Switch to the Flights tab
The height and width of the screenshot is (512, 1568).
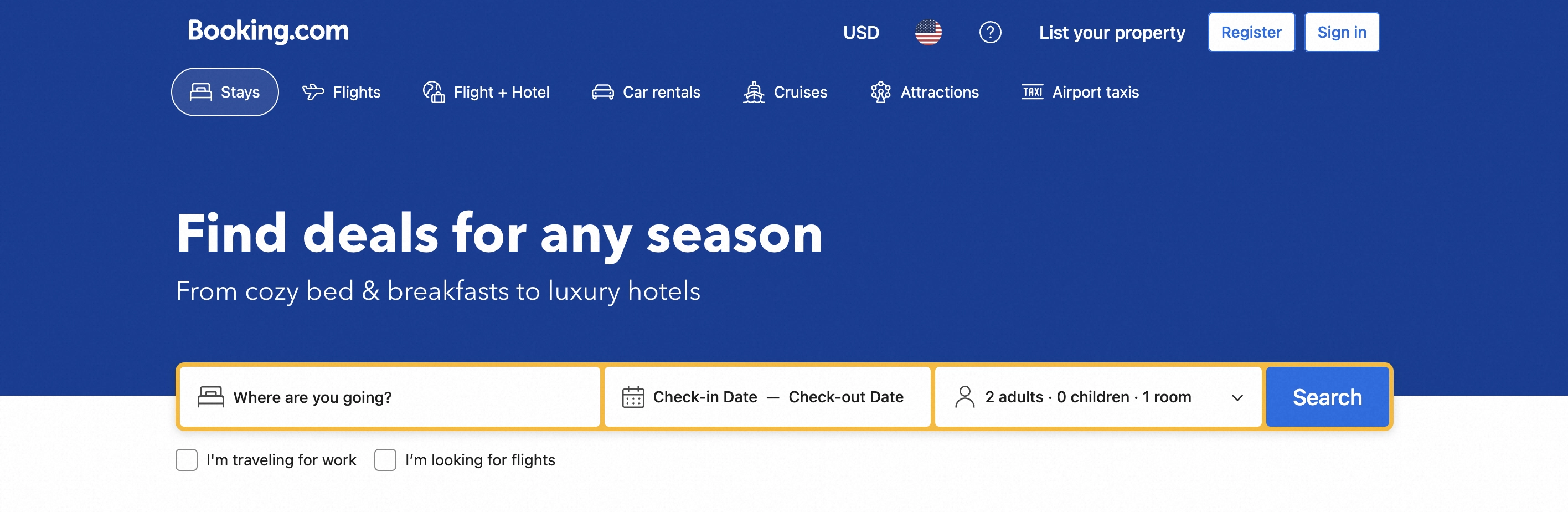342,92
